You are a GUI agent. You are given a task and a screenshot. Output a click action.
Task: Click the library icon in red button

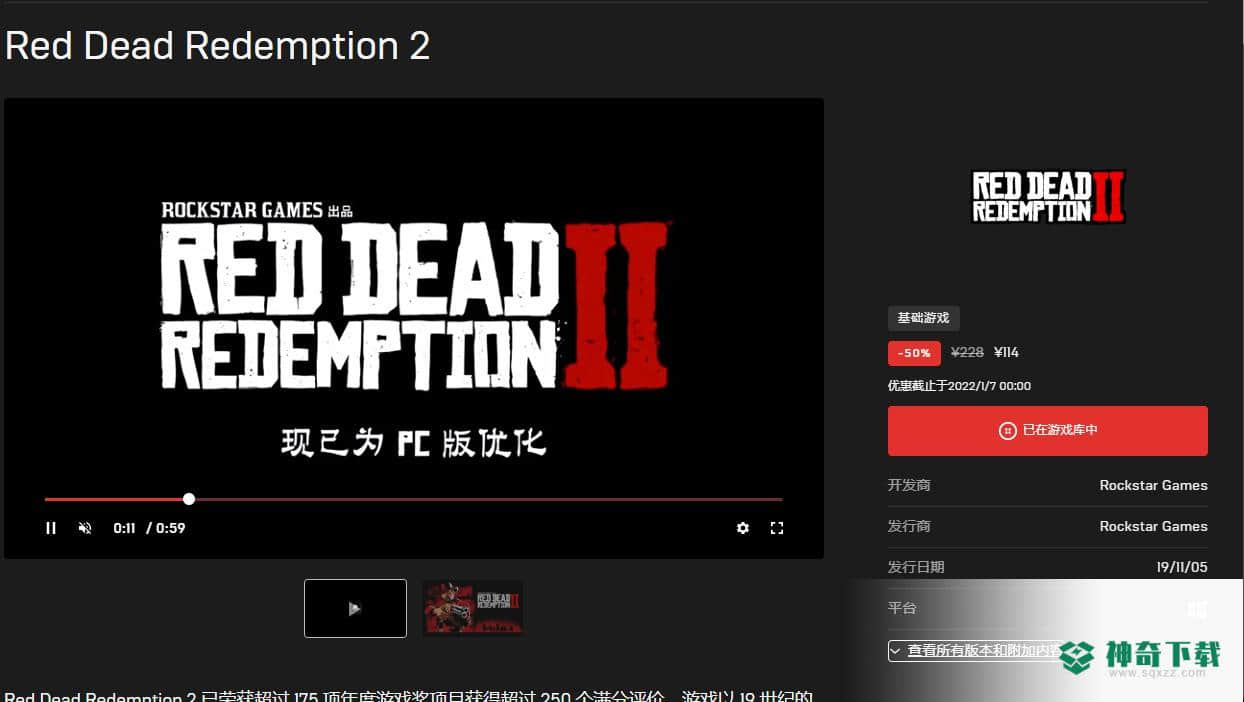1007,431
